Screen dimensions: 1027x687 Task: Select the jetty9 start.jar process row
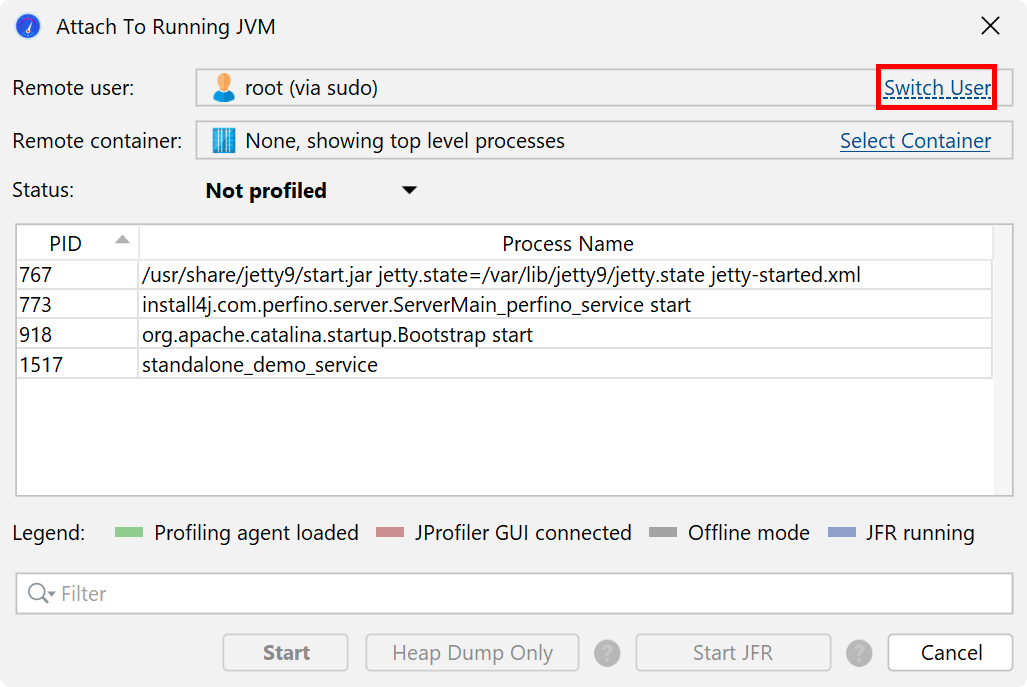pos(501,274)
